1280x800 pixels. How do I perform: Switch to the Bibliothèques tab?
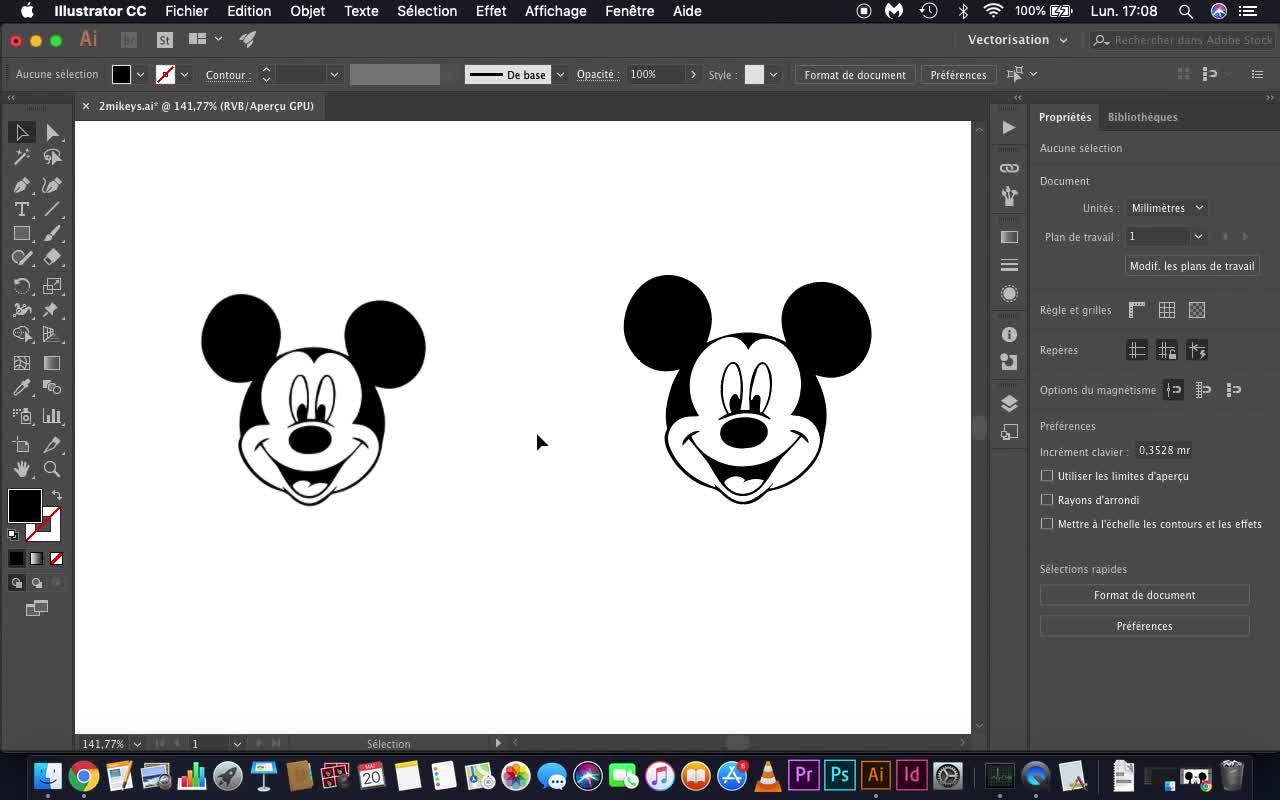[1142, 117]
